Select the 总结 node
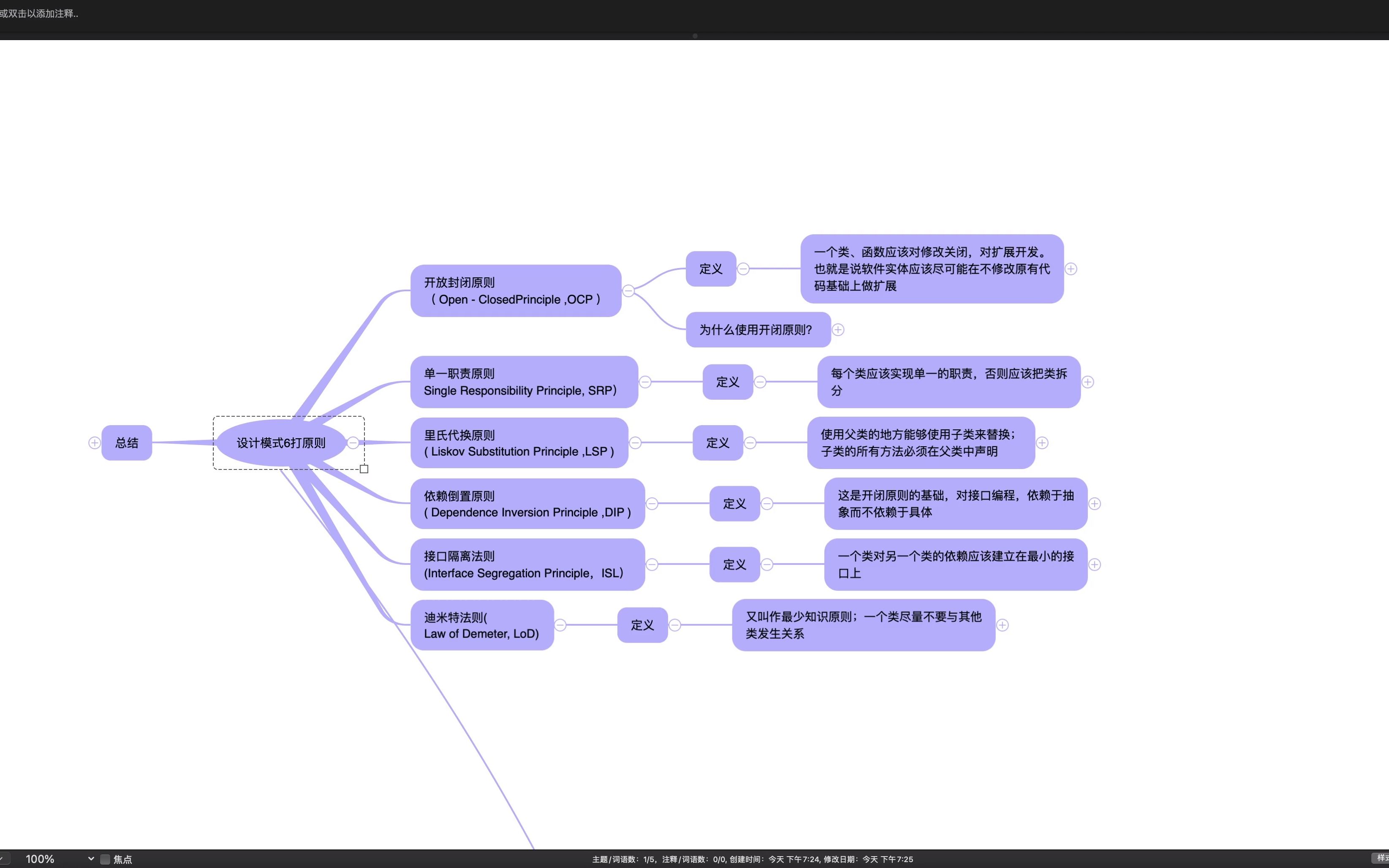 coord(127,442)
